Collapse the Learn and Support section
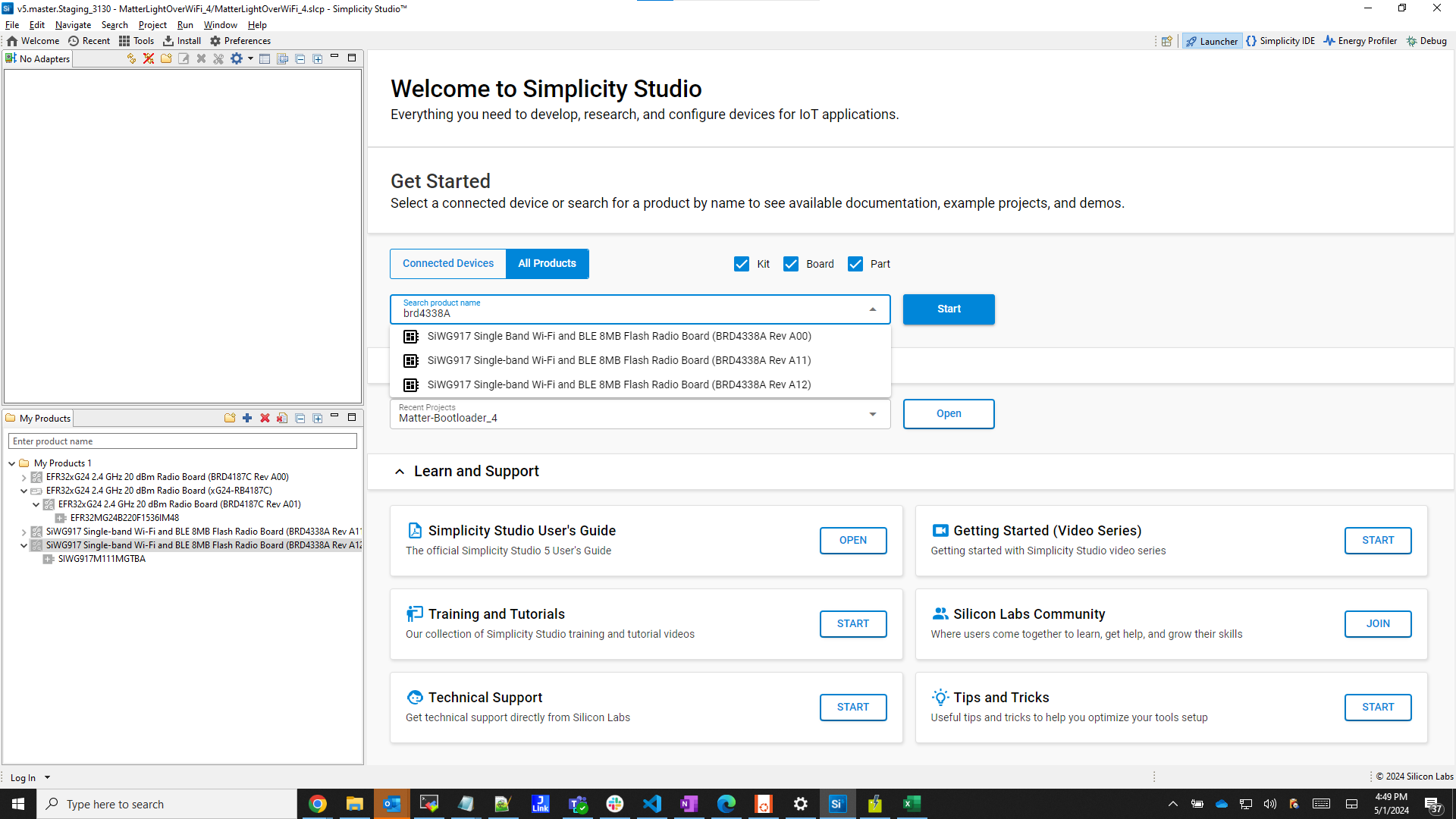Viewport: 1456px width, 819px height. [x=400, y=472]
